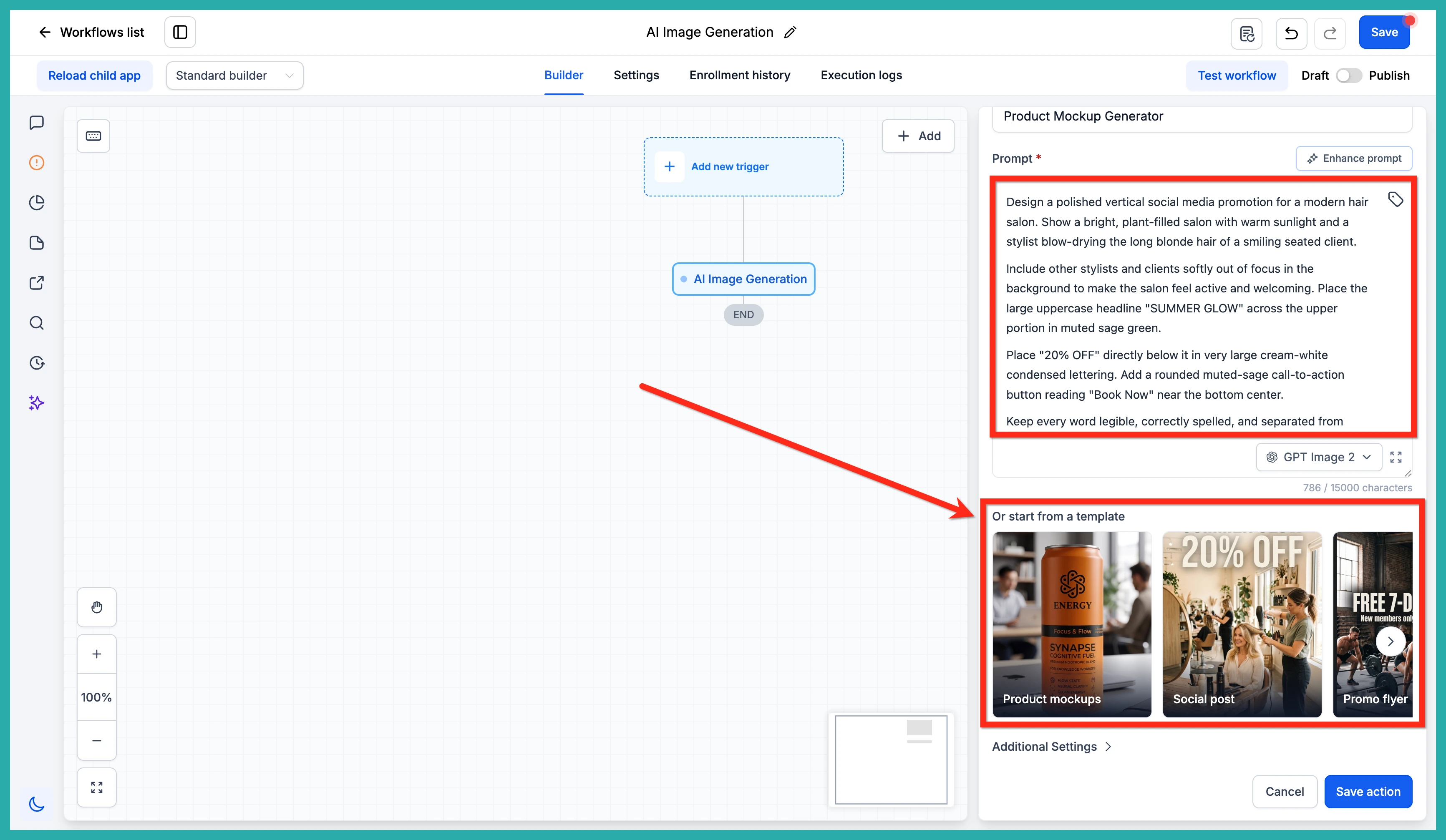This screenshot has height=840, width=1446.
Task: Choose the Social post template
Action: pos(1242,624)
